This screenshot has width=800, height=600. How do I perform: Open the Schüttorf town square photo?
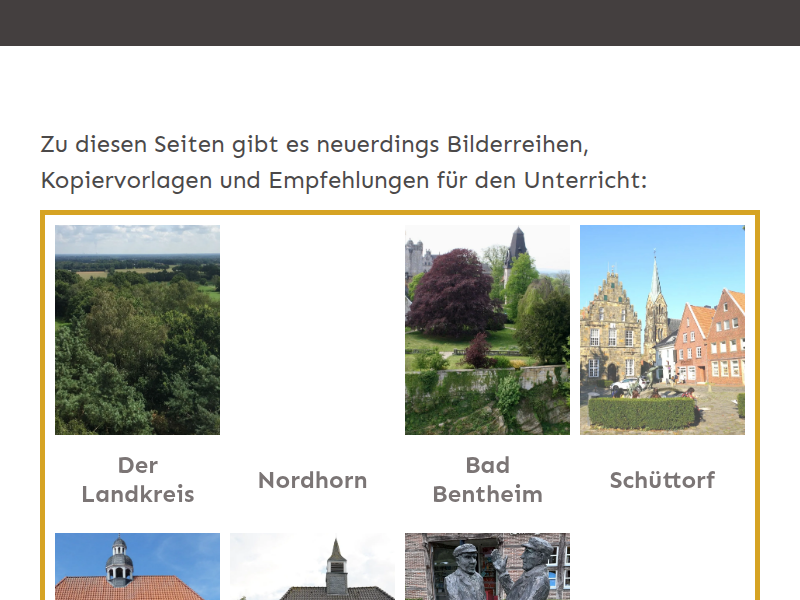(662, 329)
